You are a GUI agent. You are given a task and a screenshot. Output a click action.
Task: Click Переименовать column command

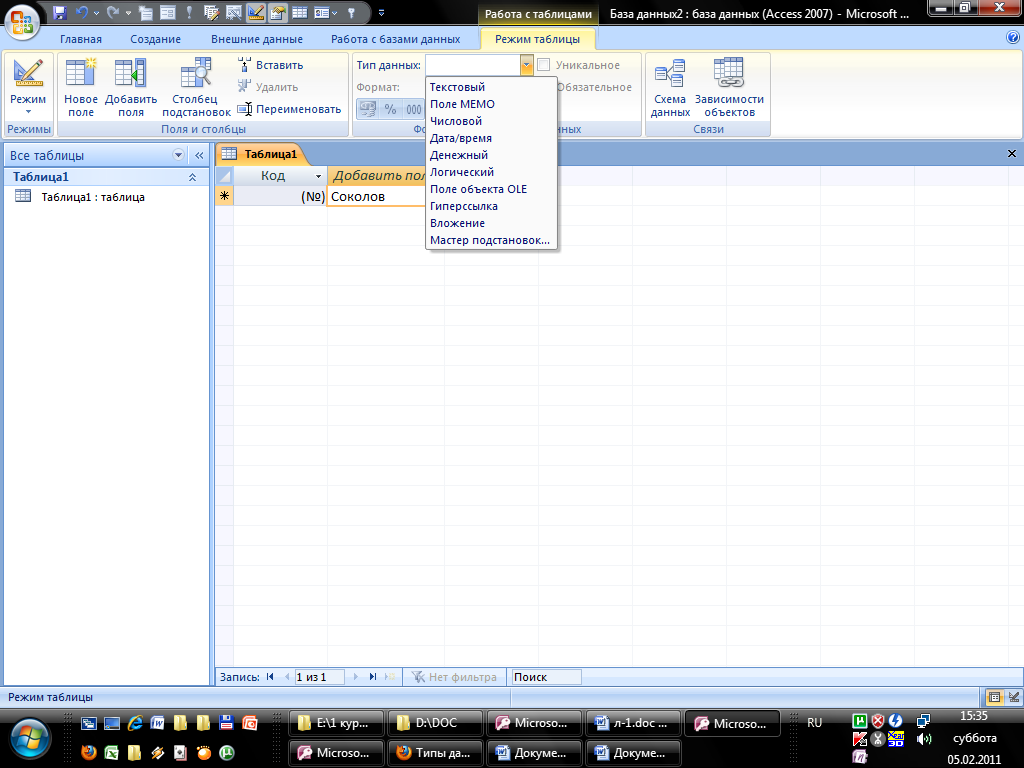coord(289,109)
